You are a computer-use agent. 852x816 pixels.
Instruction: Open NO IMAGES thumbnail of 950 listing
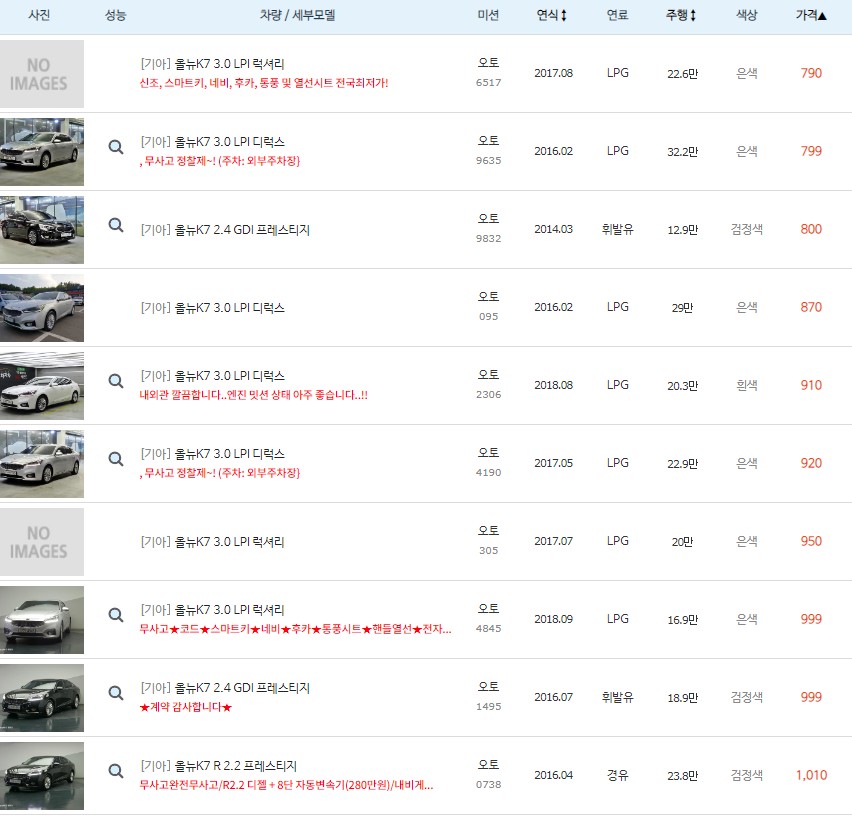coord(42,542)
